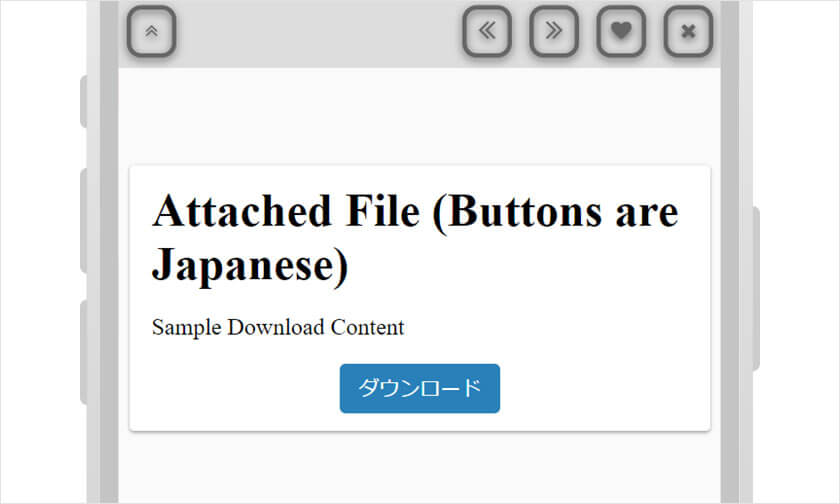The height and width of the screenshot is (504, 840).
Task: Go to previous with double-left chevron
Action: click(x=487, y=32)
